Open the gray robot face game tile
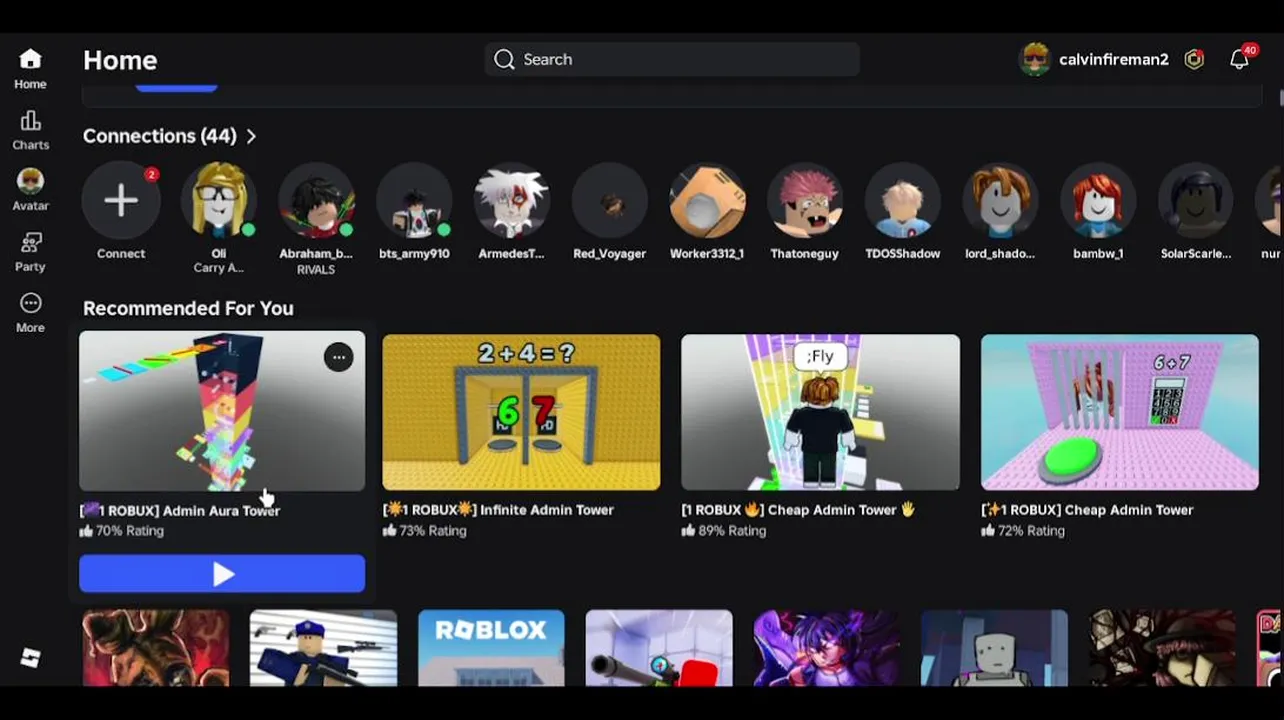 [994, 648]
